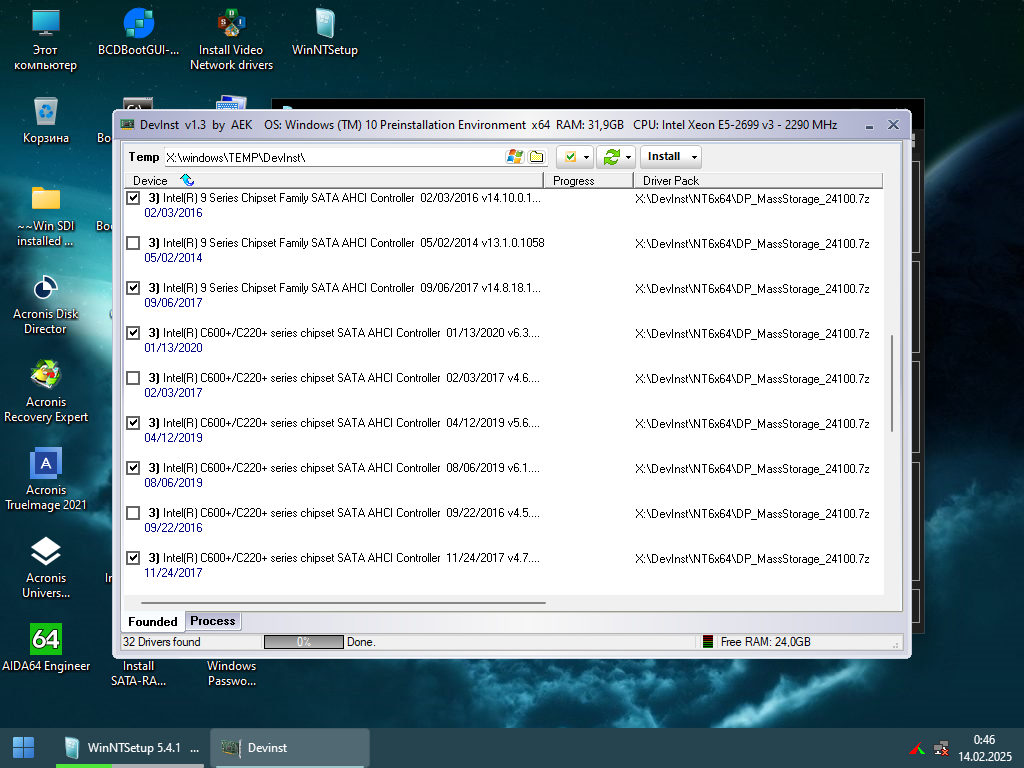The width and height of the screenshot is (1024, 768).
Task: Click the yellow checkmark selection icon
Action: (x=570, y=157)
